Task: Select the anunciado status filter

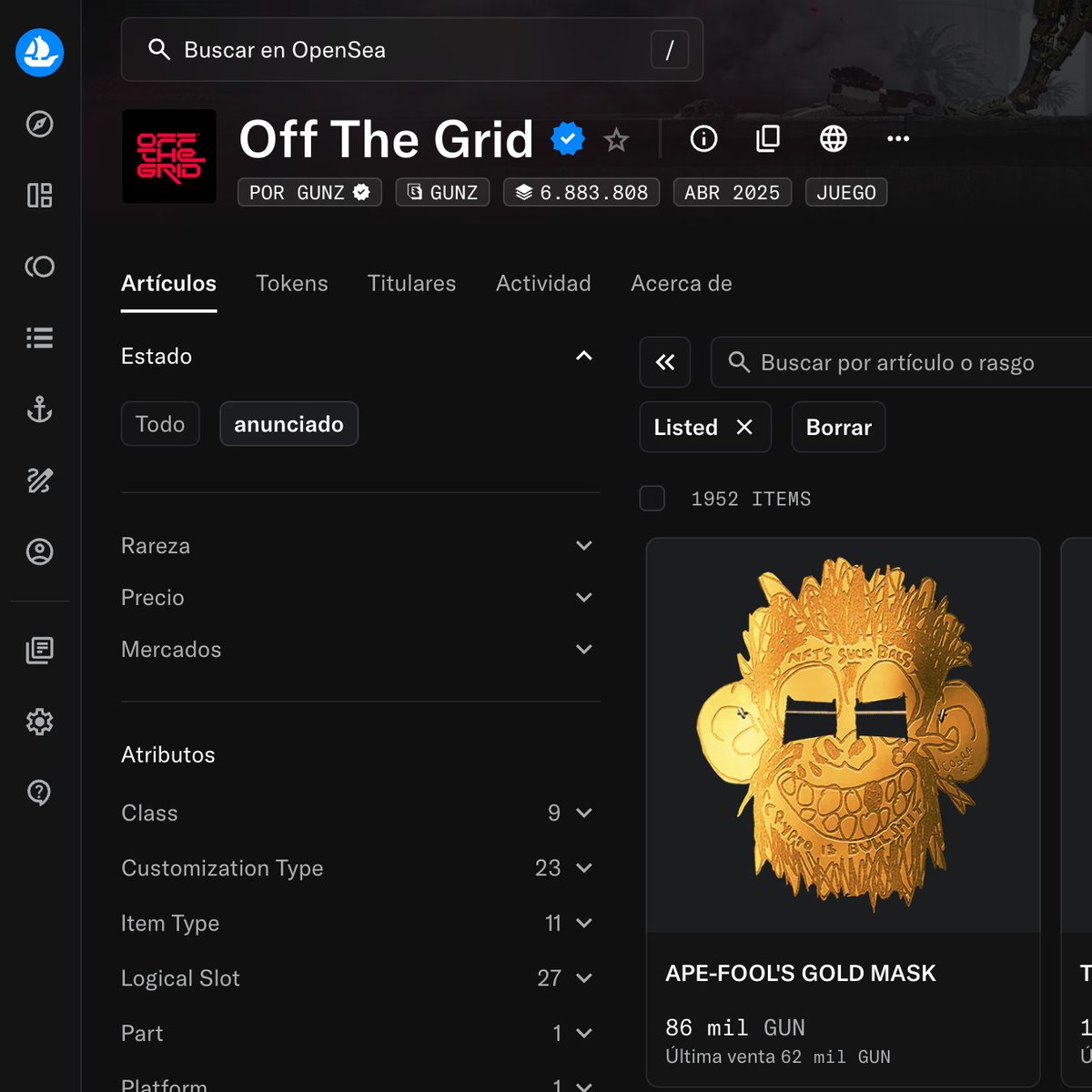Action: pyautogui.click(x=288, y=424)
